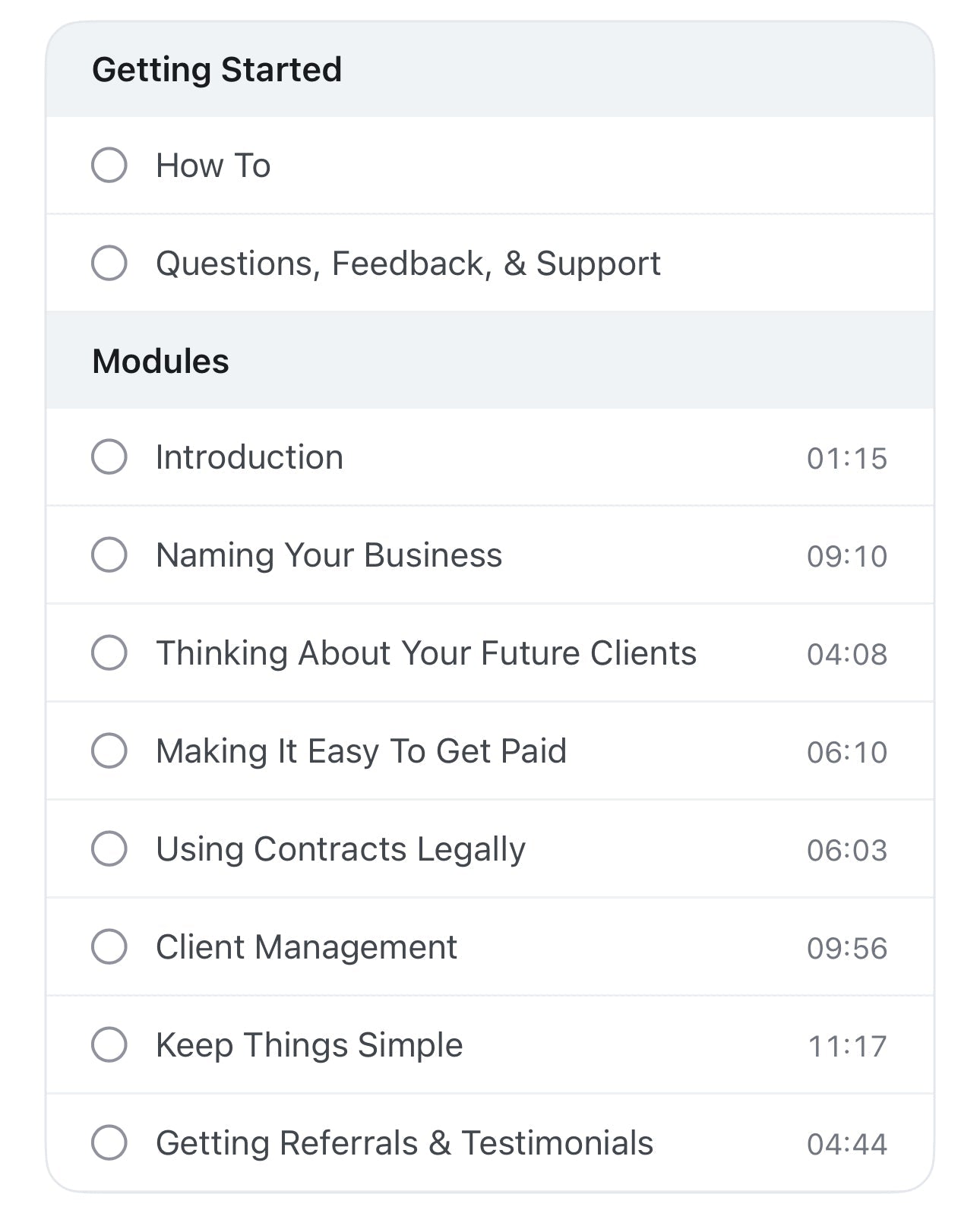980x1229 pixels.
Task: Open Questions, Feedback, & Support lesson
Action: coord(408,264)
